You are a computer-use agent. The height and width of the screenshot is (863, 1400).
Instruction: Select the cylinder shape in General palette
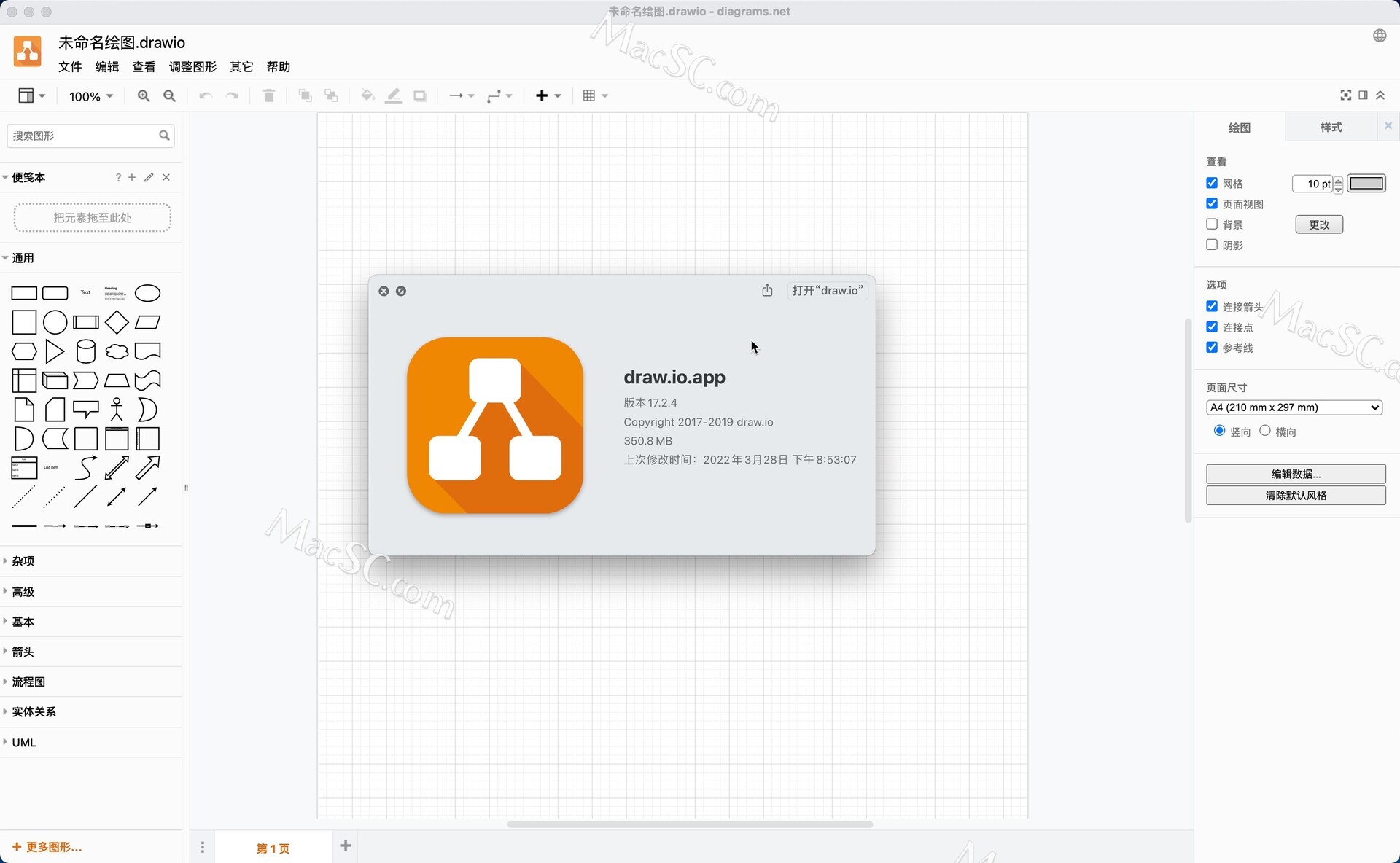86,351
